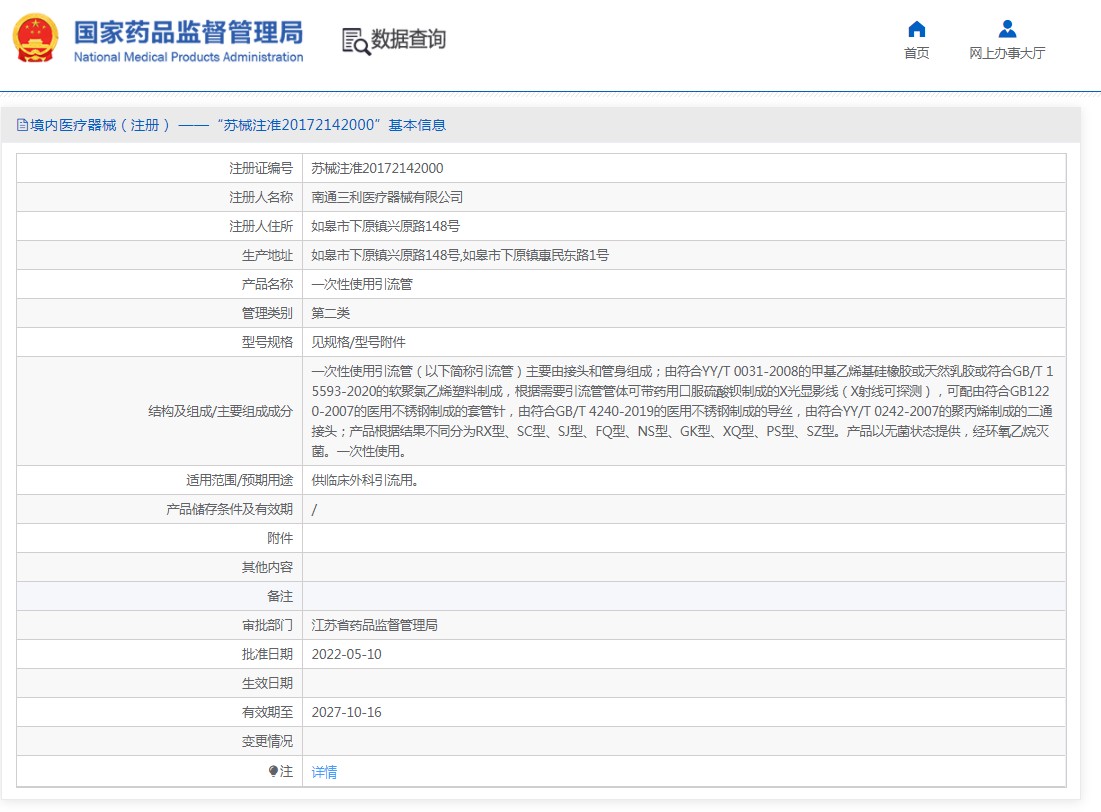This screenshot has height=812, width=1101.
Task: Click the 注册人名称 row label
Action: coord(261,197)
